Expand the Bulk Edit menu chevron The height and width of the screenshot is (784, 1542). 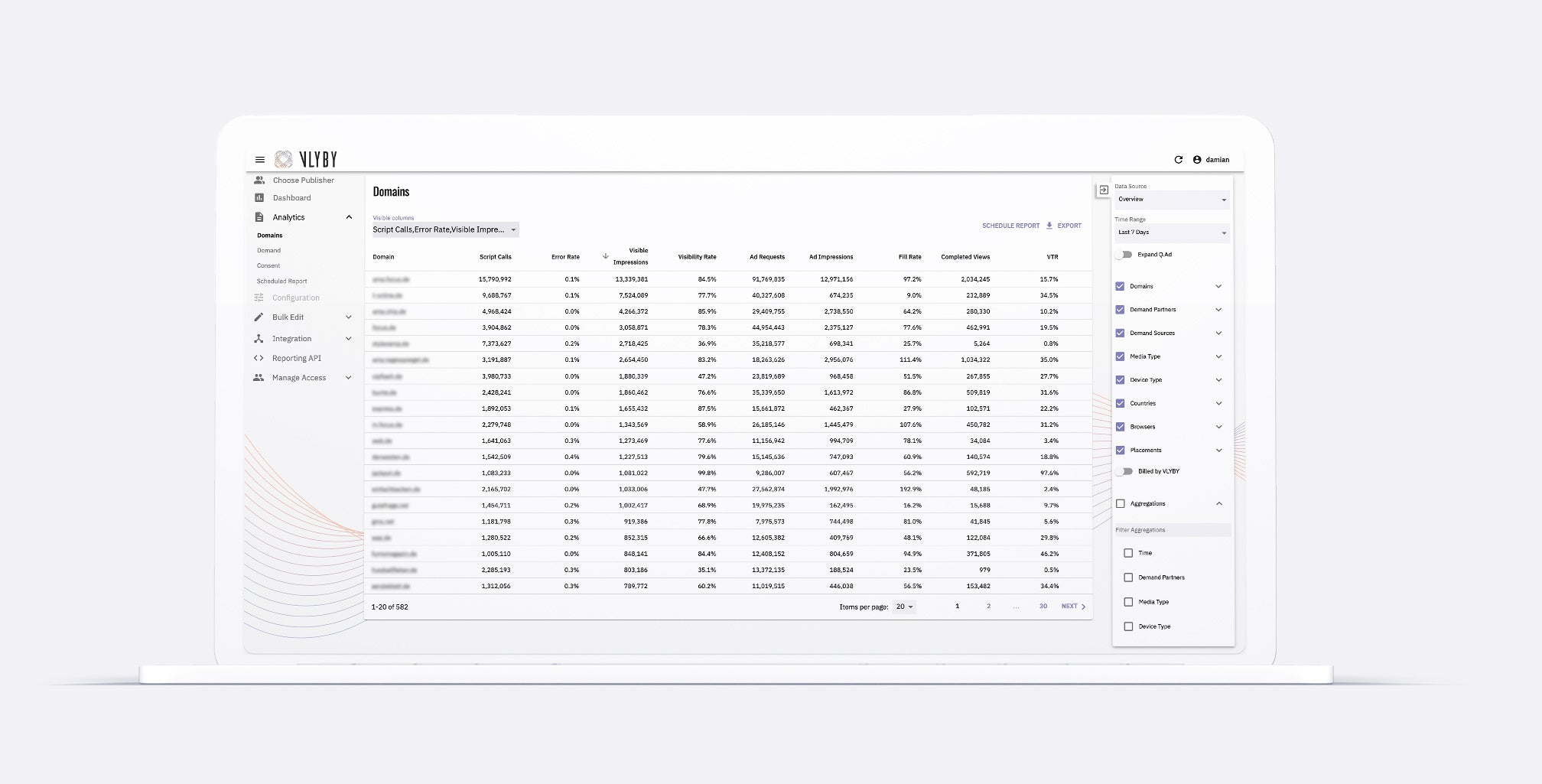point(349,317)
